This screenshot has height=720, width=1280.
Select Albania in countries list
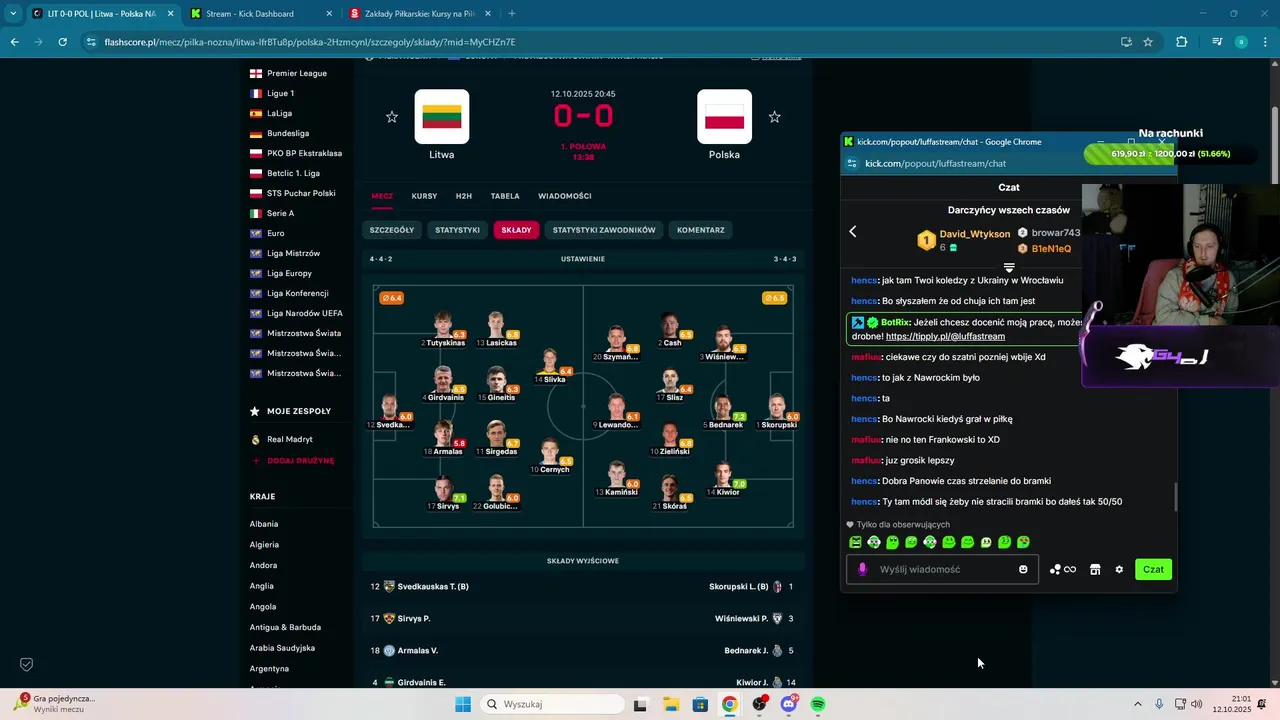[264, 524]
